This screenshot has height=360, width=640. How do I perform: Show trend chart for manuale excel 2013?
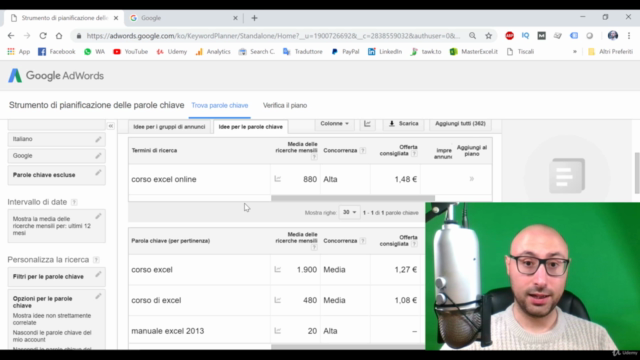click(278, 331)
